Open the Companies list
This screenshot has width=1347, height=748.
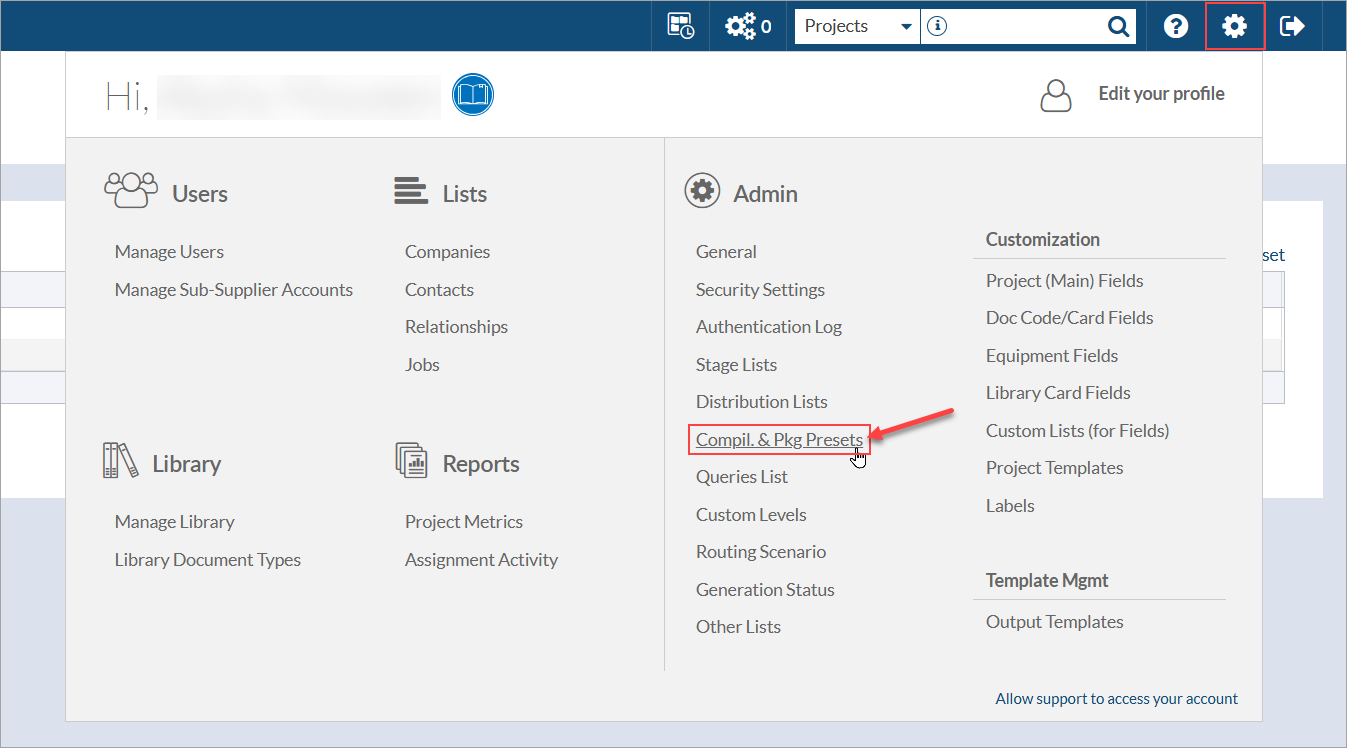pyautogui.click(x=447, y=252)
